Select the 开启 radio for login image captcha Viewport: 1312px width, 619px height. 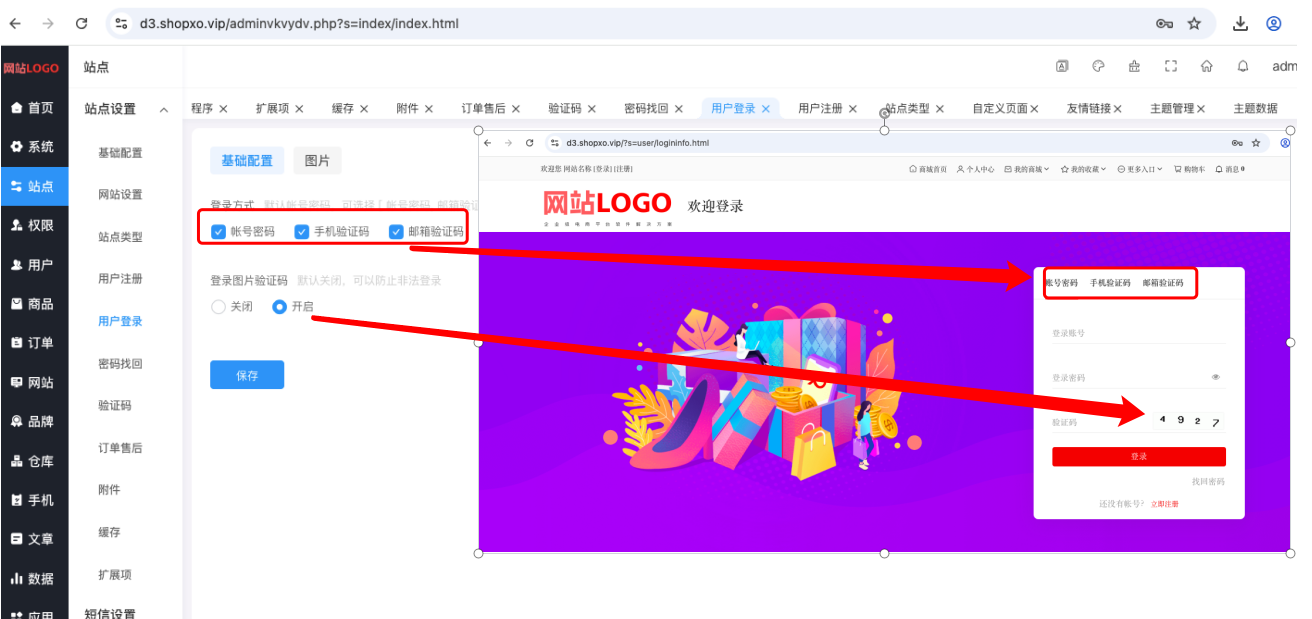click(x=280, y=307)
